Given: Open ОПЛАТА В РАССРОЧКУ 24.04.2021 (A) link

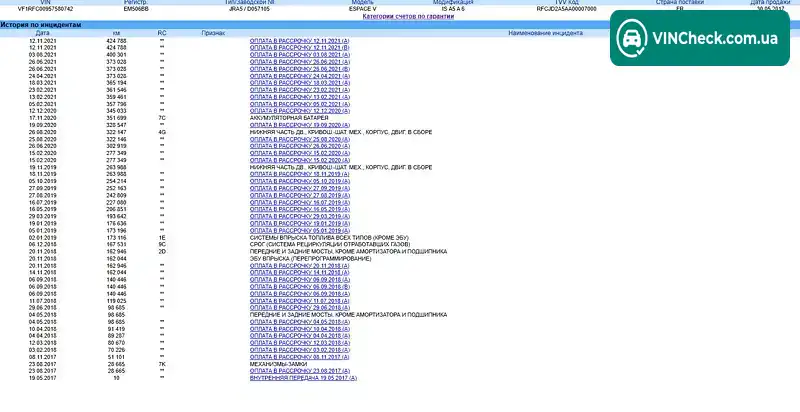Looking at the screenshot, I should tap(299, 76).
